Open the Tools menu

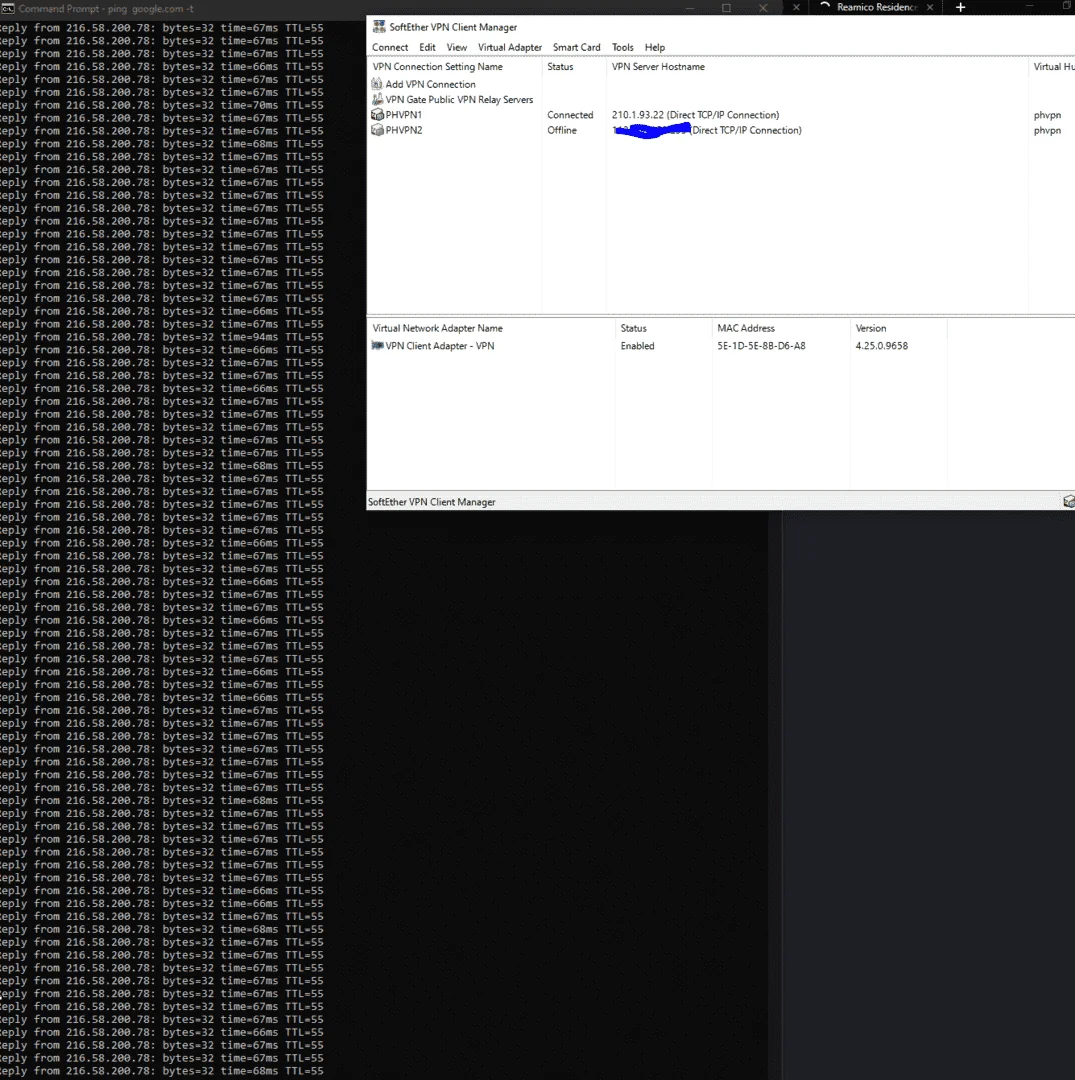[x=623, y=48]
